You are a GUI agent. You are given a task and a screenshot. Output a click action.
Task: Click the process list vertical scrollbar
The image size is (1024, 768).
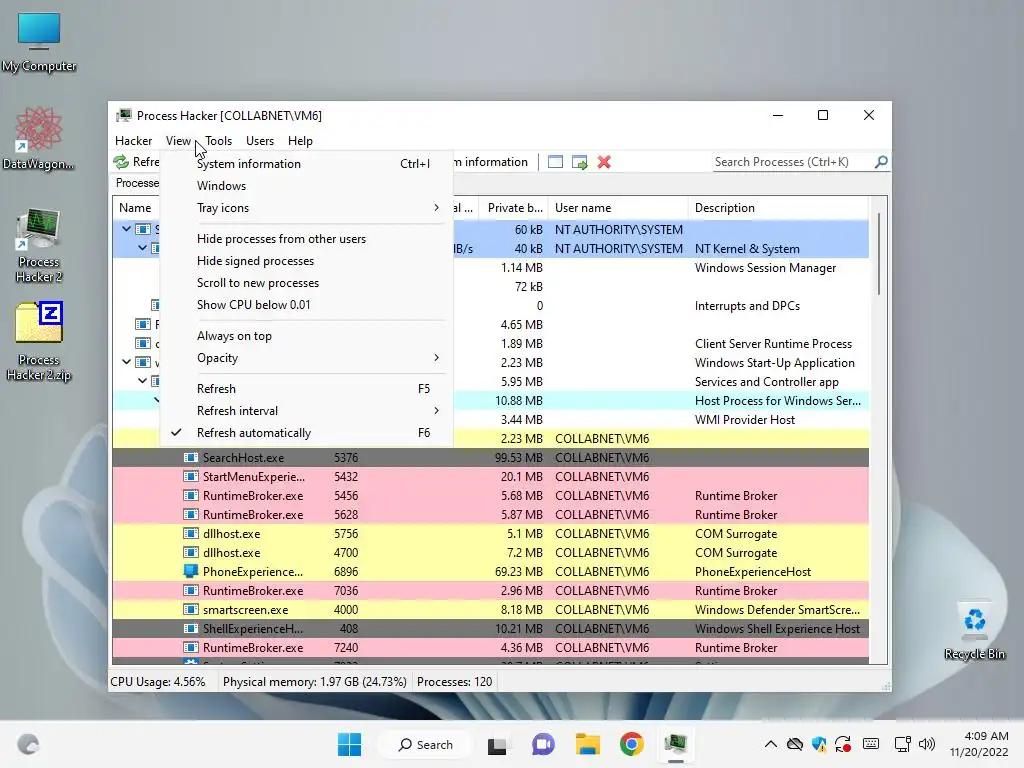879,255
